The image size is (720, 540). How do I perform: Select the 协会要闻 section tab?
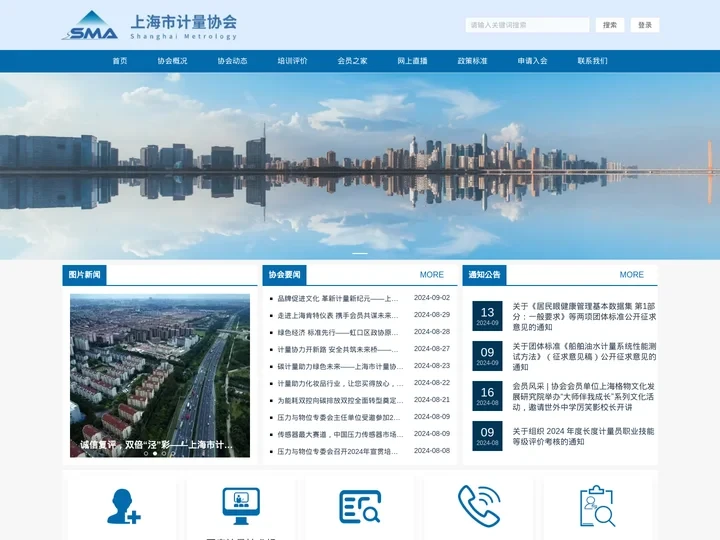point(284,275)
